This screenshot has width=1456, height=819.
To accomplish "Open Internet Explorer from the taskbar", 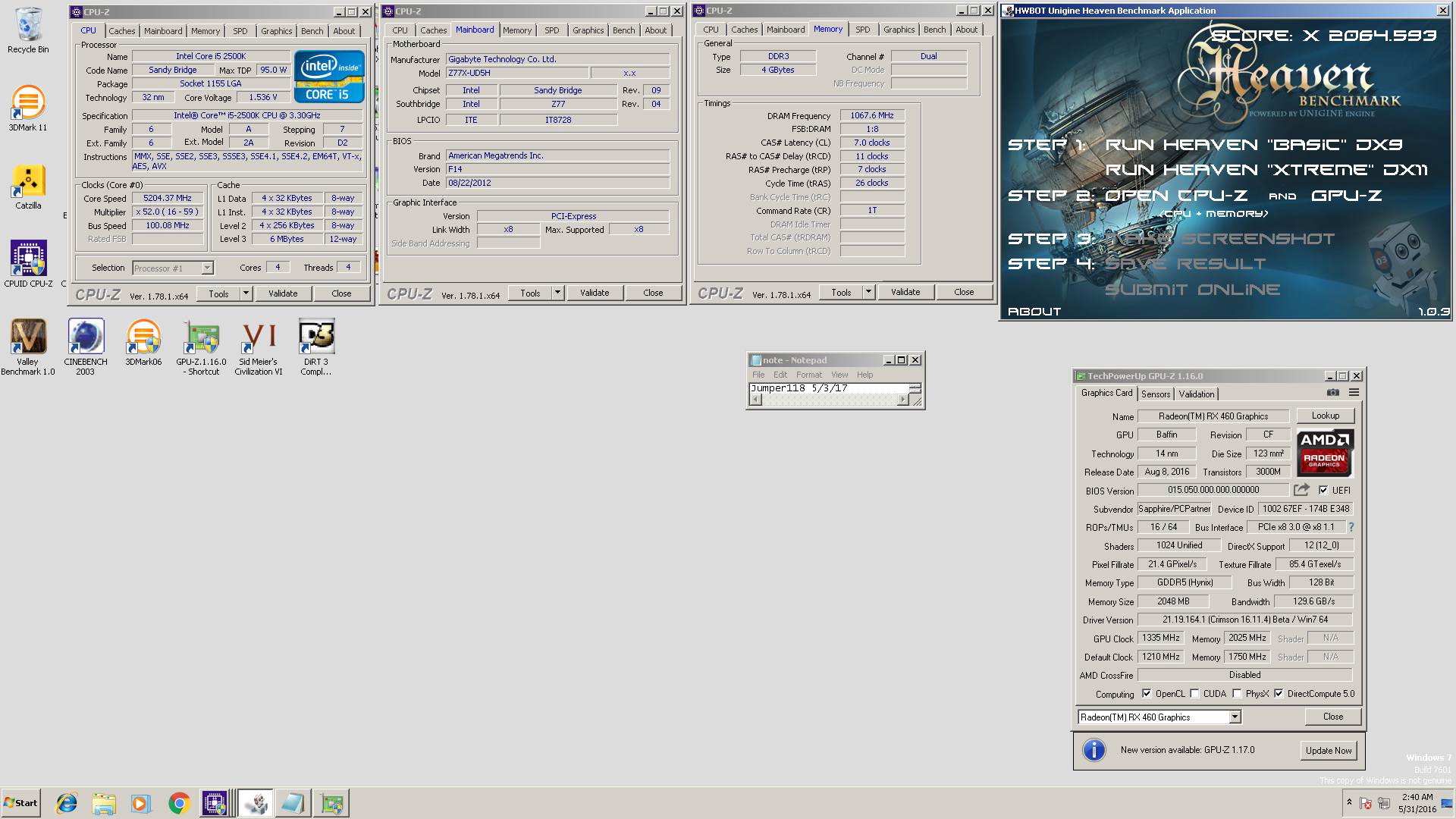I will point(67,803).
